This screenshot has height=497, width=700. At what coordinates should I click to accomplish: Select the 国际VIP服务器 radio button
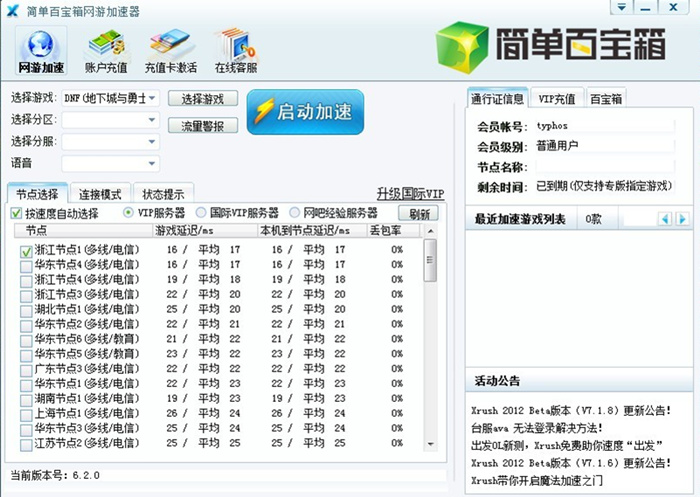(x=201, y=213)
